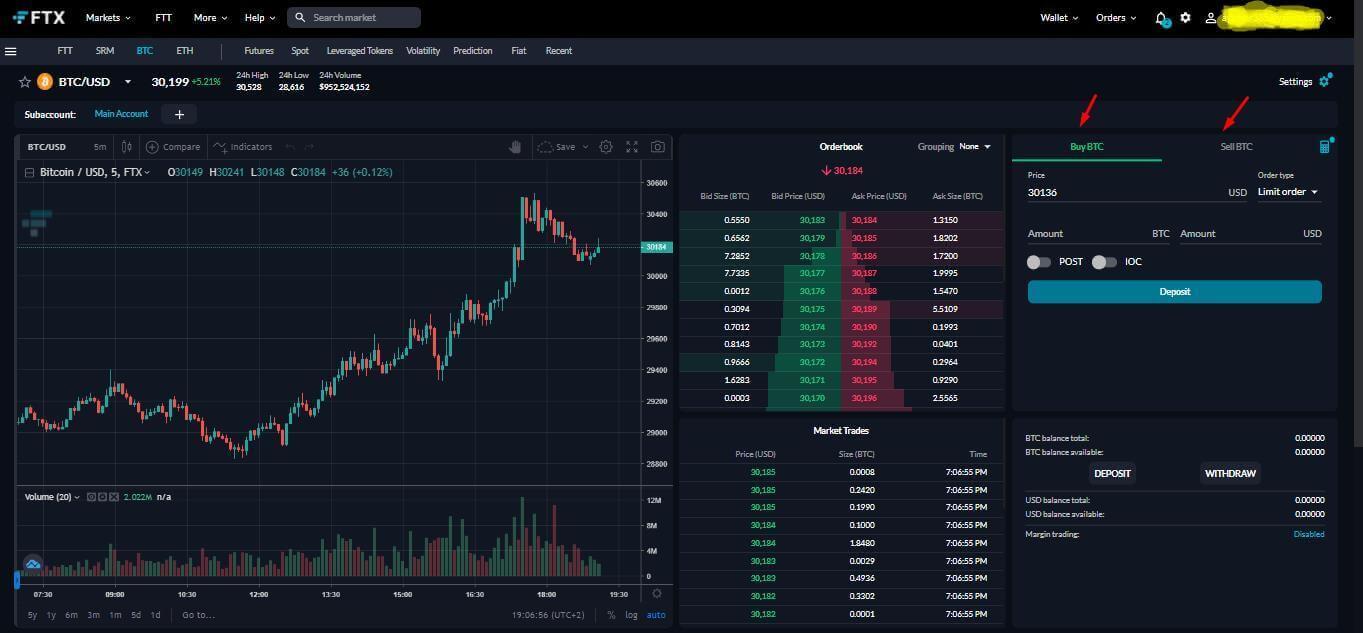This screenshot has width=1363, height=633.
Task: Add a subaccount with plus button
Action: [x=179, y=114]
